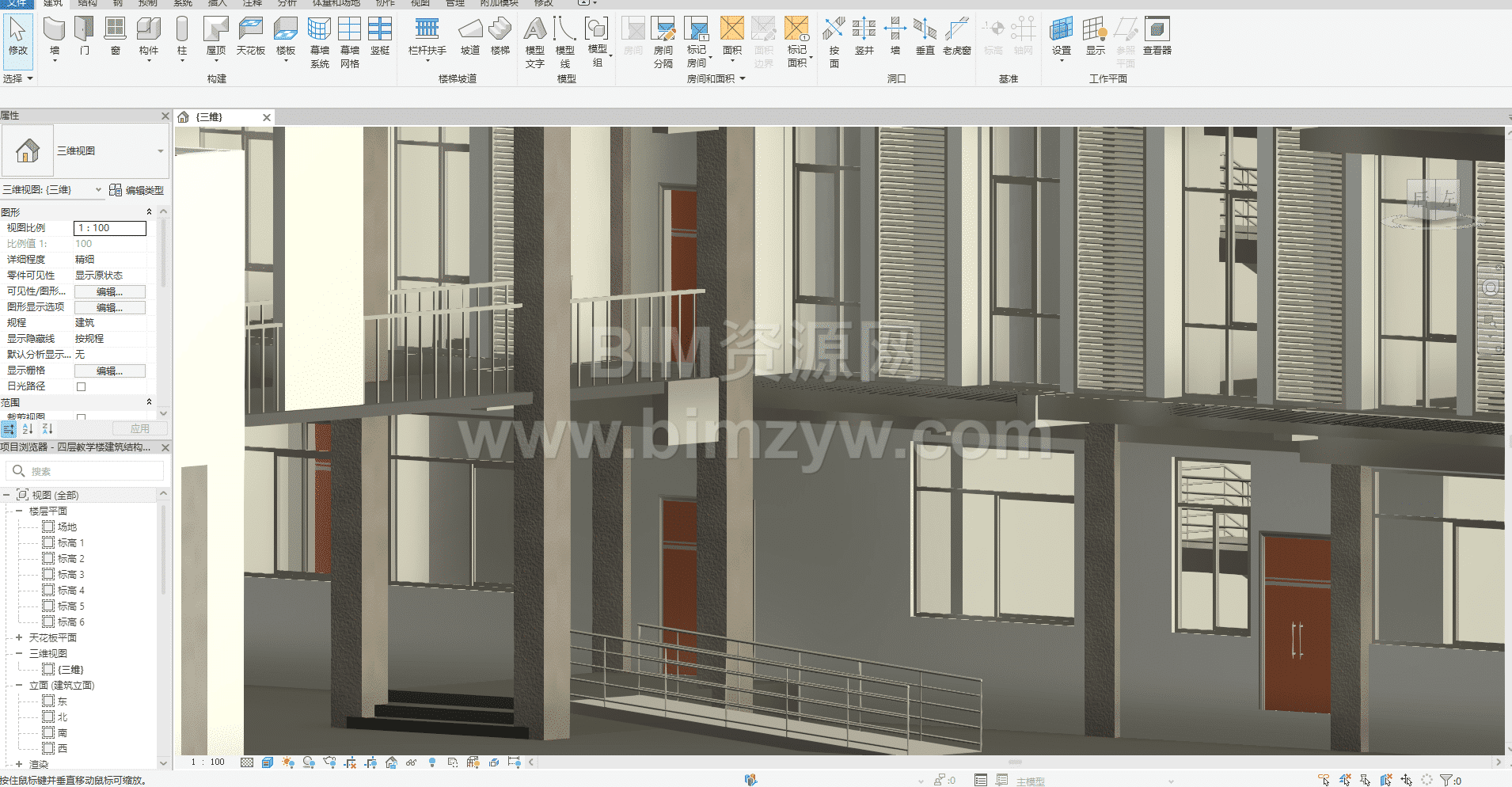
Task: Select the 幕墙系统 curtain system tool
Action: point(319,43)
